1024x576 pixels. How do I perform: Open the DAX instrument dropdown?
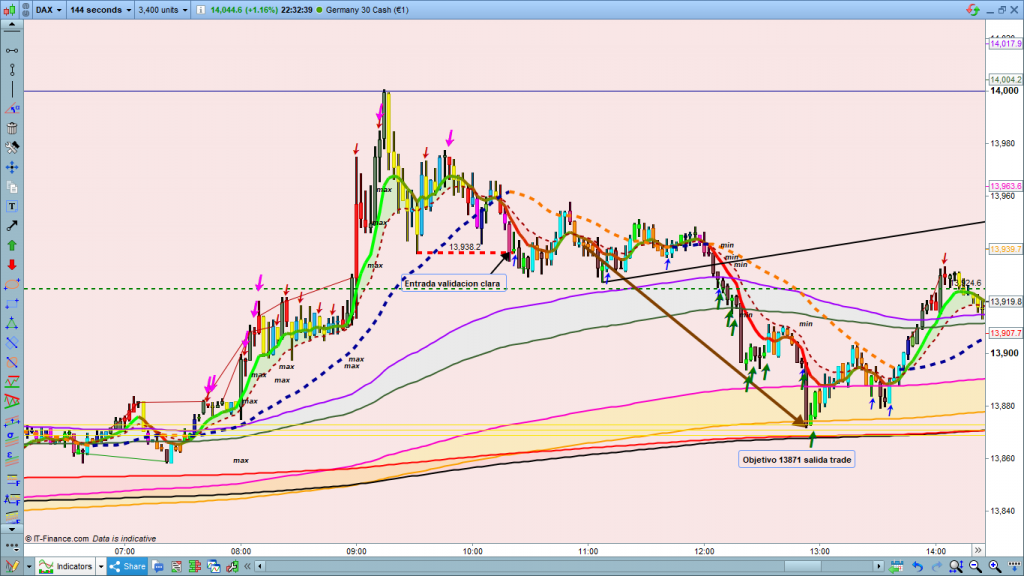43,9
